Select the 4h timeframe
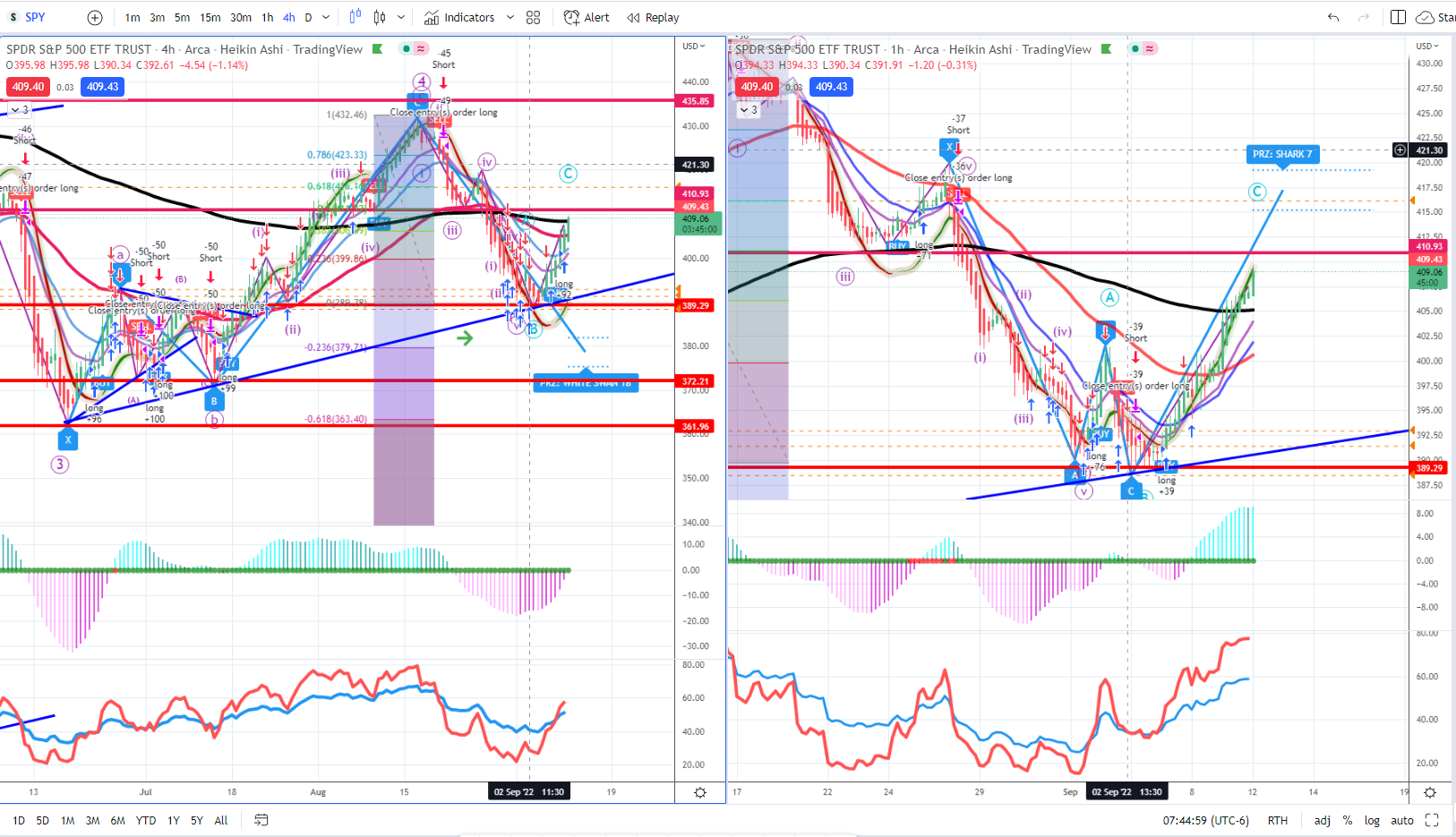Image resolution: width=1456 pixels, height=837 pixels. coord(289,17)
